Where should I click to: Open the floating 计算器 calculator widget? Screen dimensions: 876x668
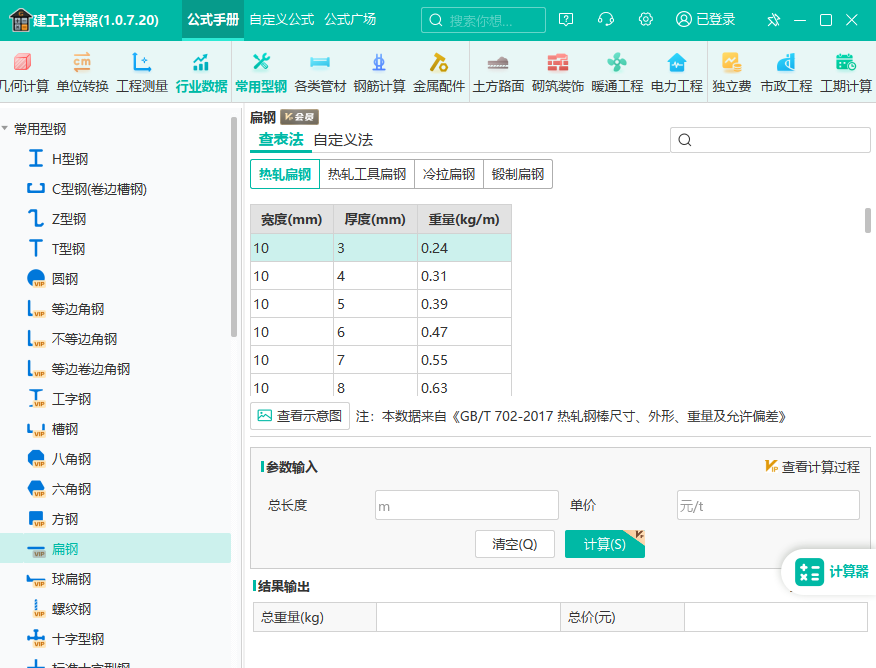pyautogui.click(x=831, y=571)
